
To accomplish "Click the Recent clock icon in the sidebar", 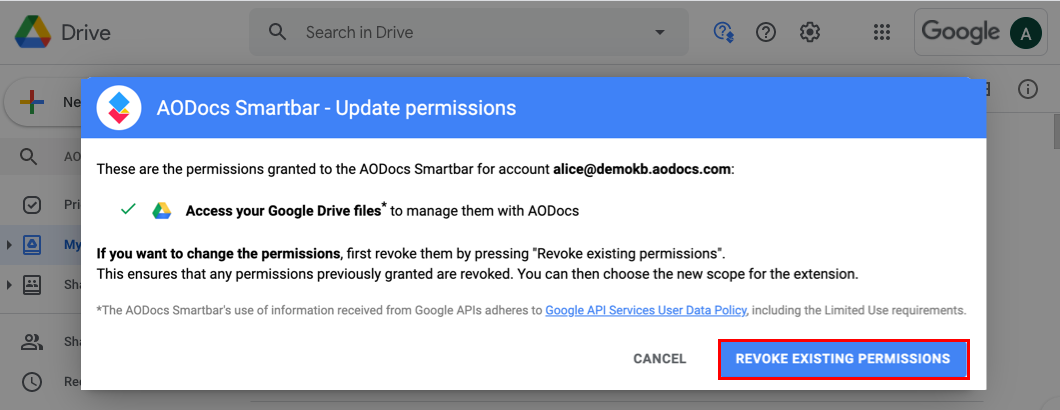I will click(31, 382).
